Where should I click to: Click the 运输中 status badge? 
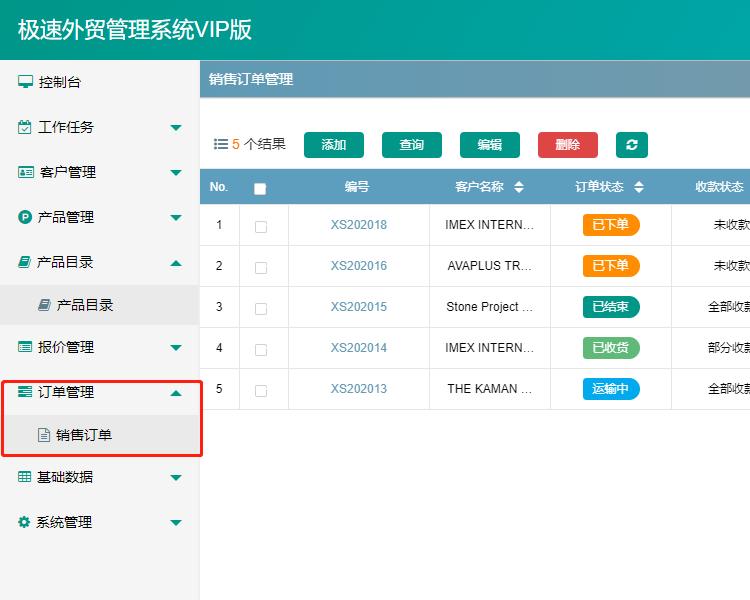tap(611, 389)
